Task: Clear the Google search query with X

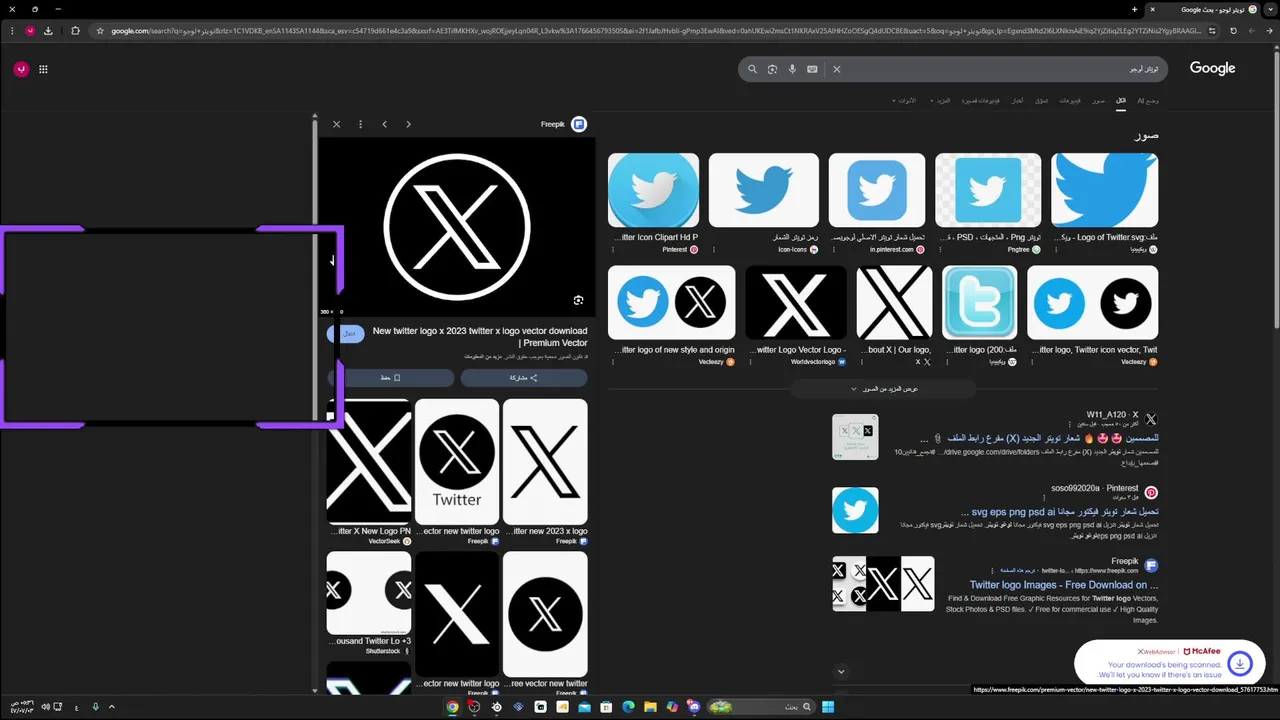Action: [837, 69]
